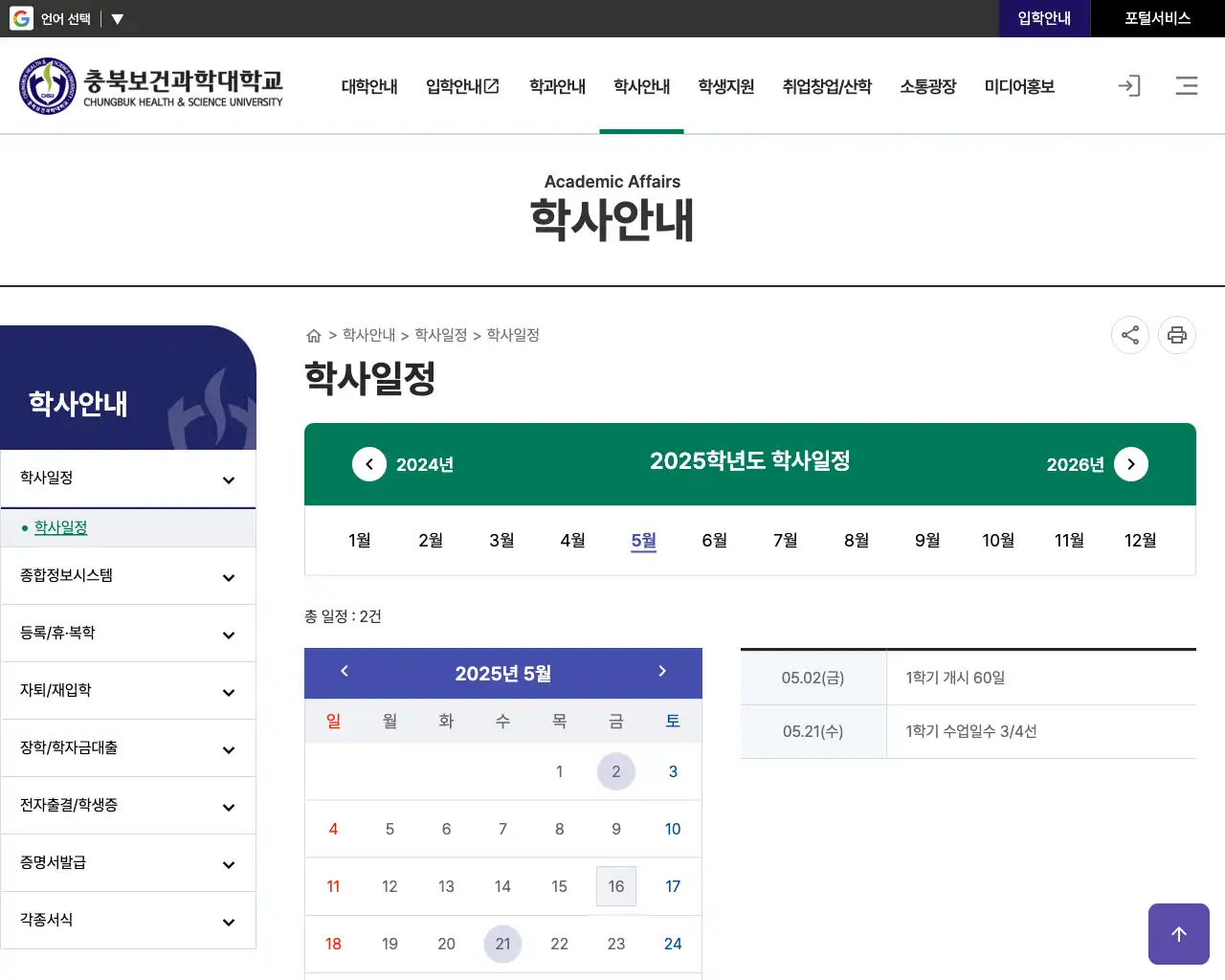The width and height of the screenshot is (1225, 980).
Task: Click the 2025년 5월 calendar title
Action: (x=503, y=674)
